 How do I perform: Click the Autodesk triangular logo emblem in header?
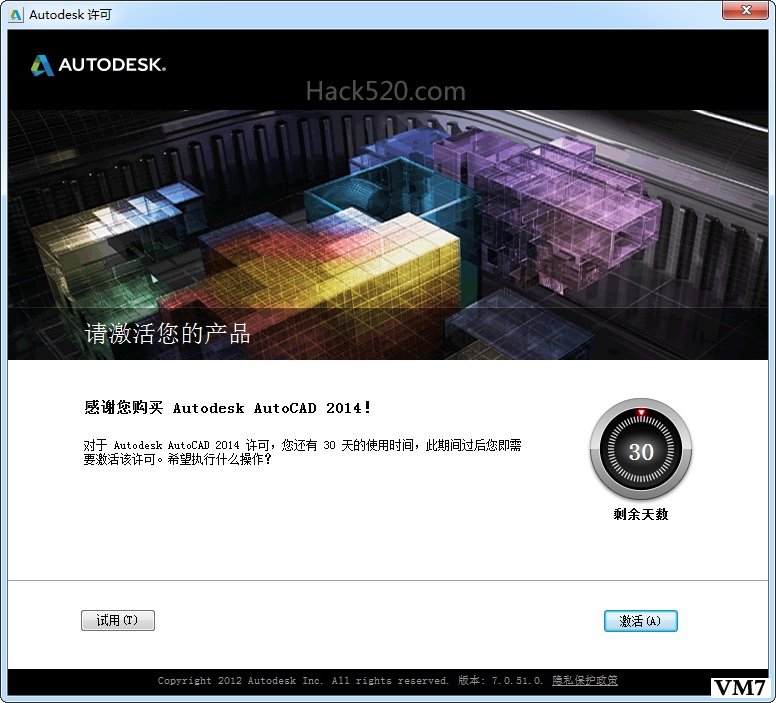(42, 65)
